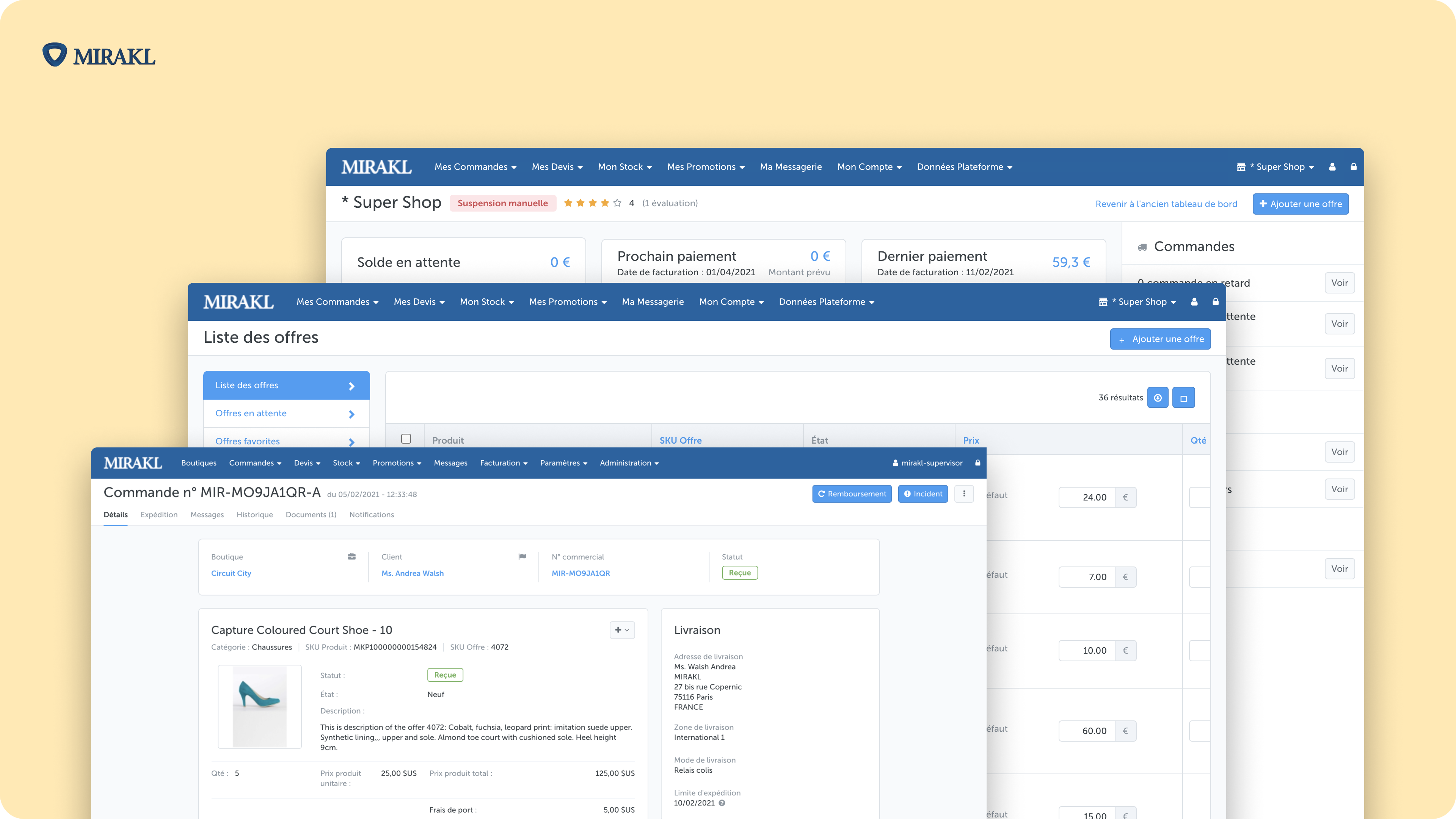Click the square icon button beside results
Image resolution: width=1456 pixels, height=819 pixels.
pyautogui.click(x=1183, y=398)
